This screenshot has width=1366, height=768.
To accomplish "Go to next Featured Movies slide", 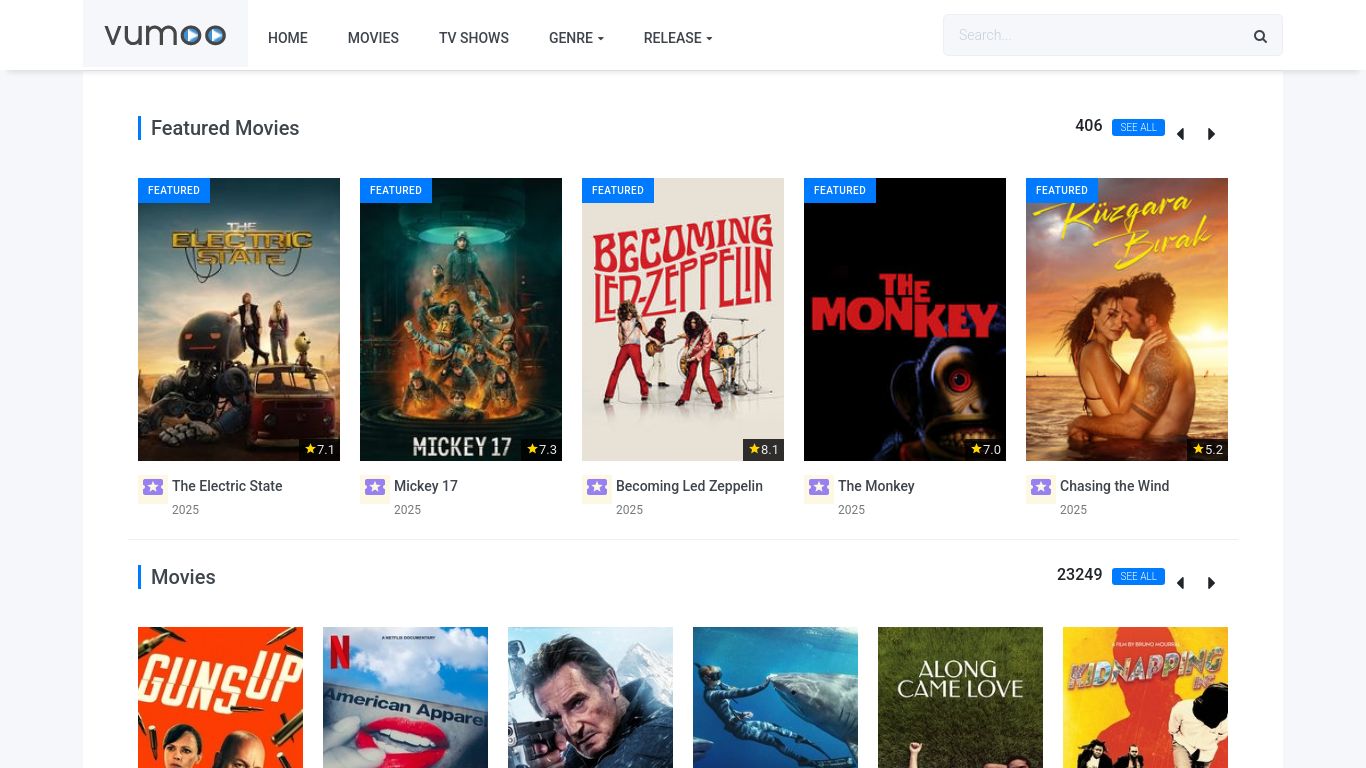I will [1211, 134].
